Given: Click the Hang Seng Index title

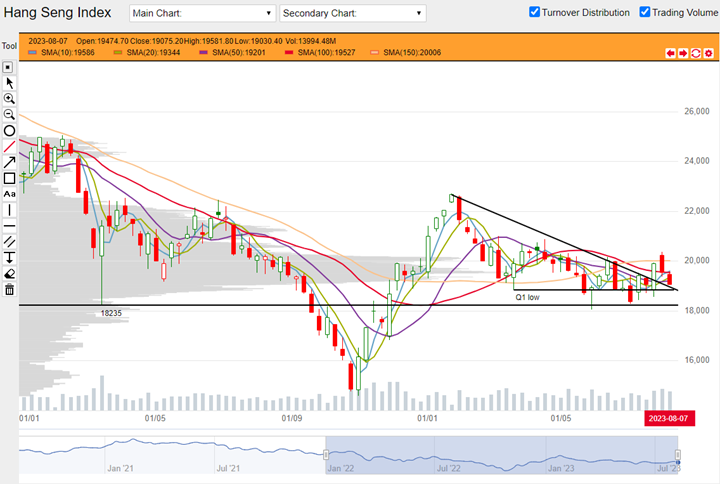Looking at the screenshot, I should pyautogui.click(x=57, y=12).
